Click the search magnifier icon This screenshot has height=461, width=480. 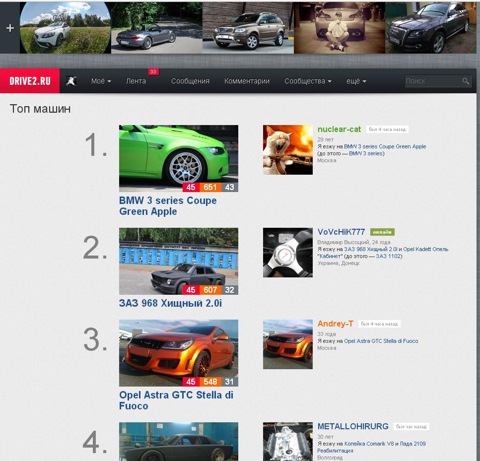coord(466,81)
